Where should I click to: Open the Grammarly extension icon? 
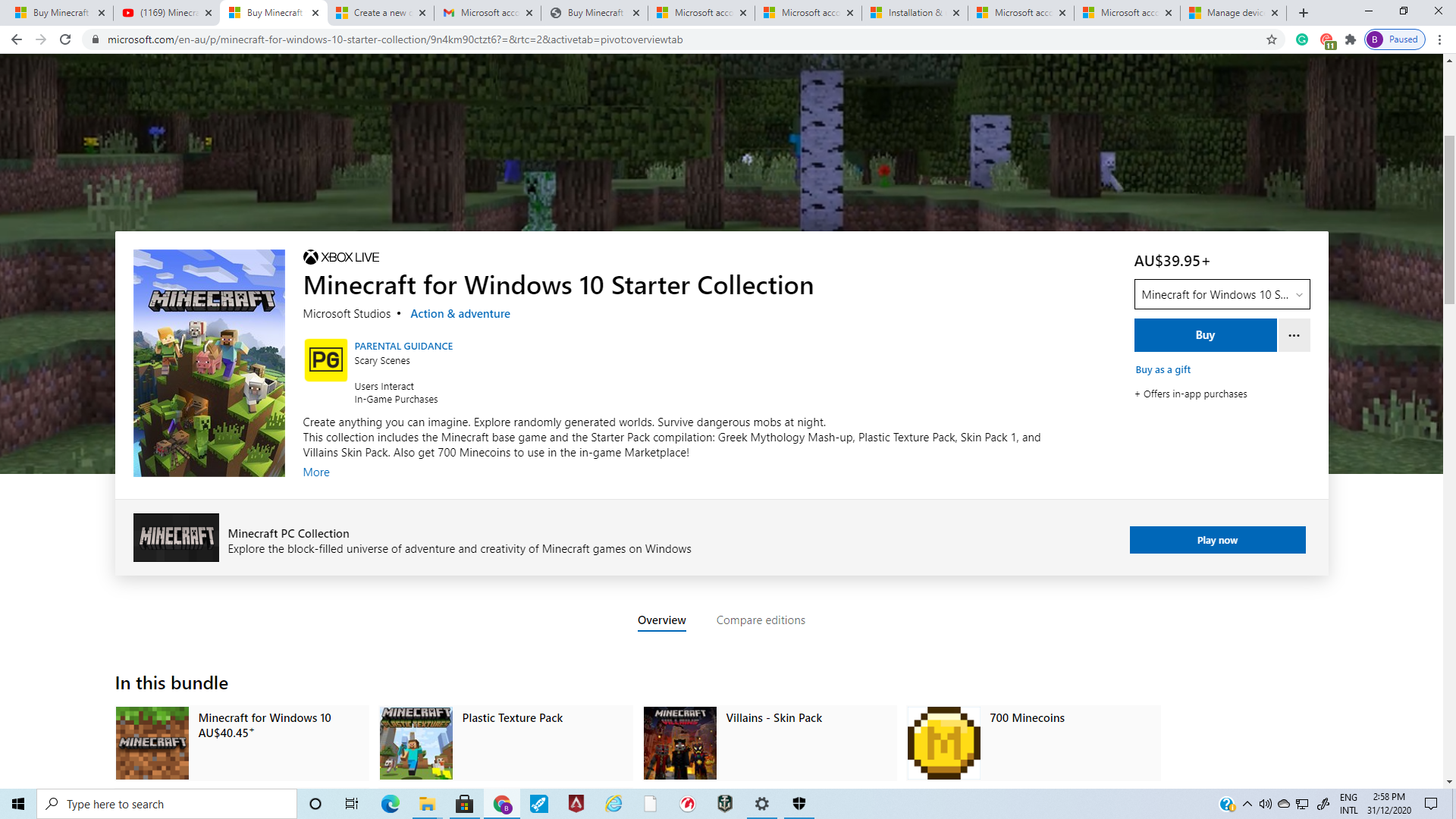pos(1302,39)
